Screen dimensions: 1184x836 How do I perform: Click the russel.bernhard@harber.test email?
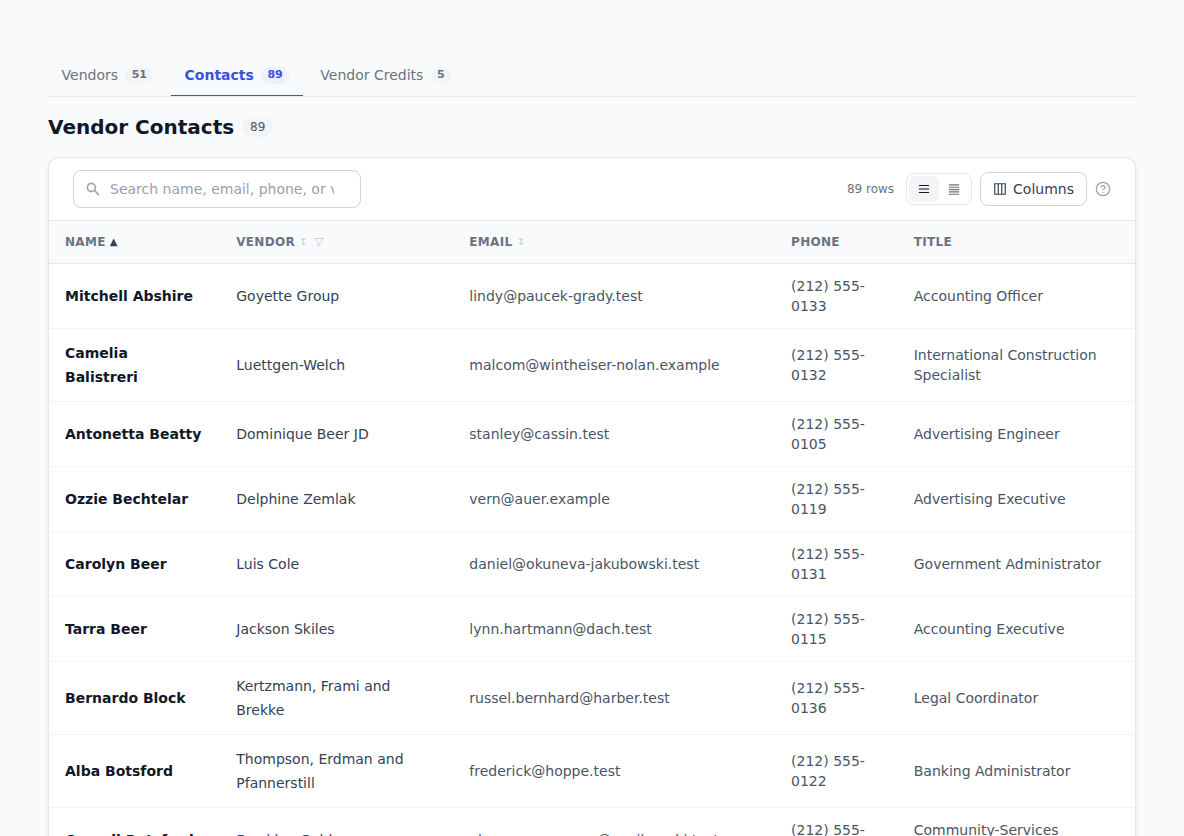569,699
